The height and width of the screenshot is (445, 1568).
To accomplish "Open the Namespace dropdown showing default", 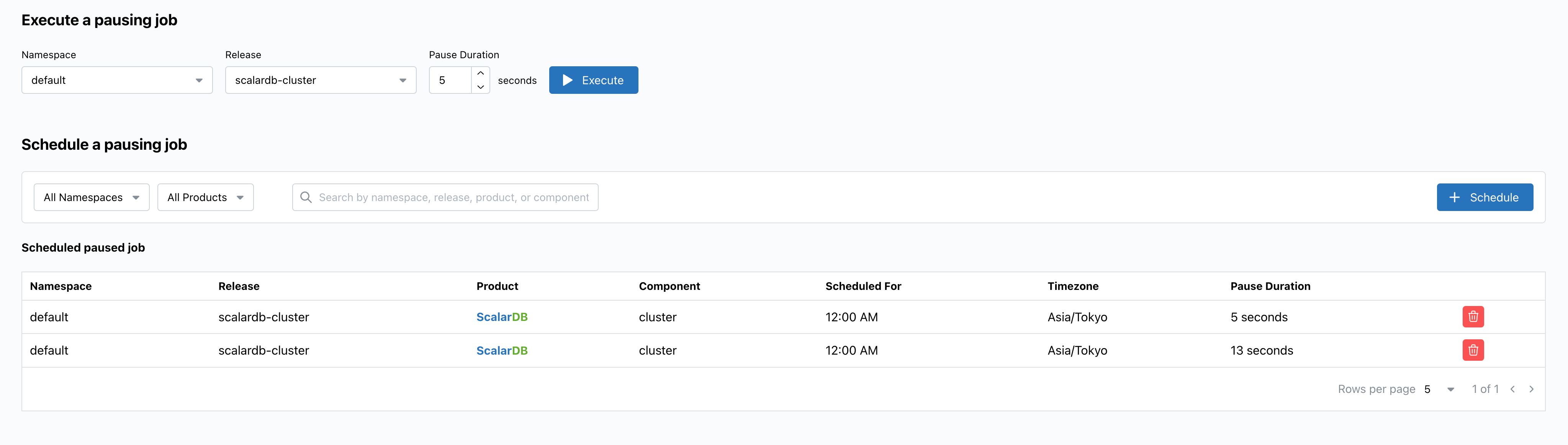I will point(117,80).
